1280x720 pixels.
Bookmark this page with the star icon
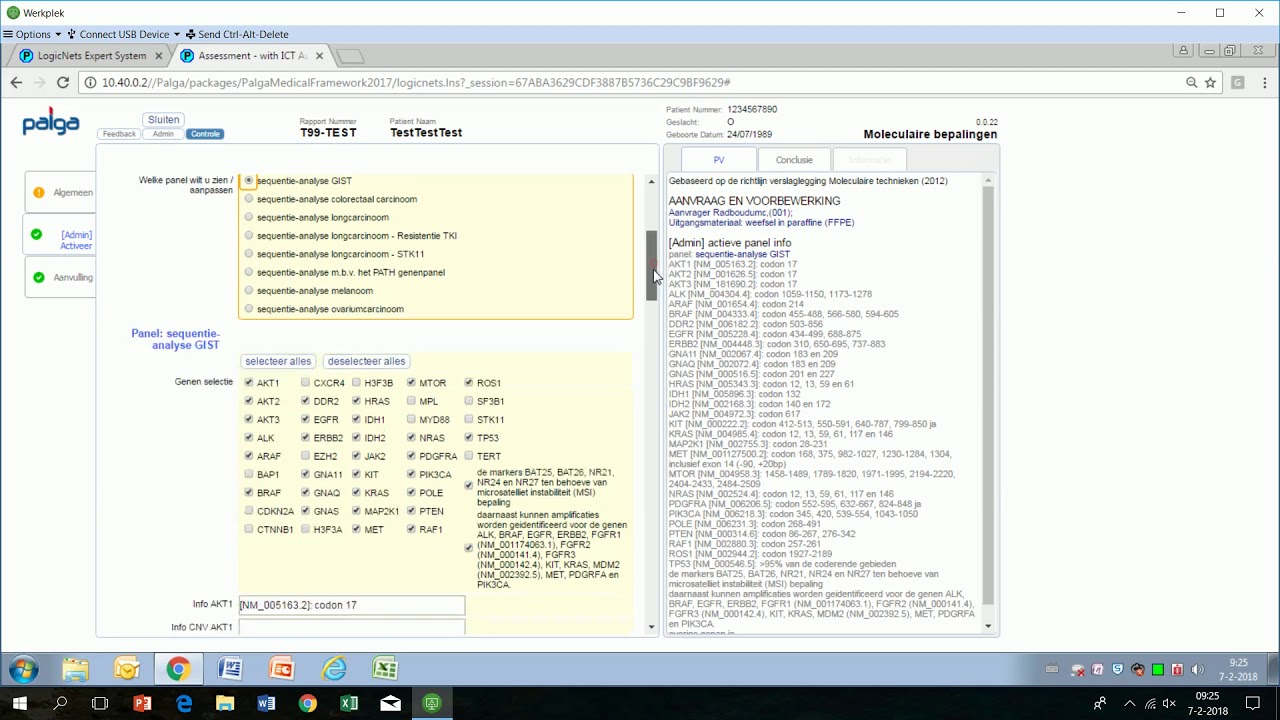[1210, 83]
